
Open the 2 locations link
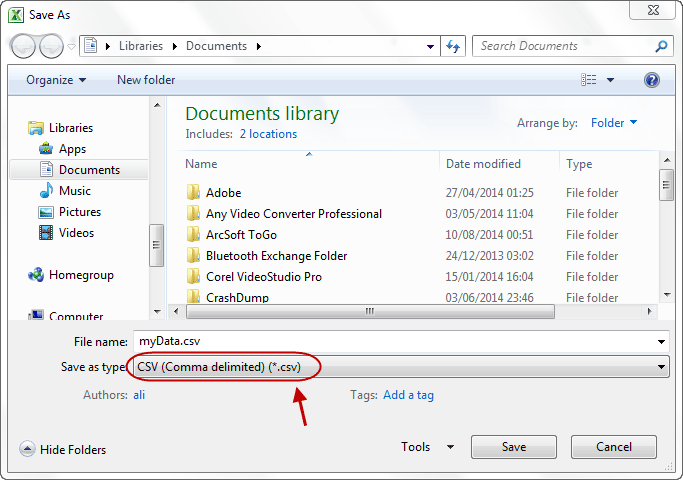click(x=268, y=134)
